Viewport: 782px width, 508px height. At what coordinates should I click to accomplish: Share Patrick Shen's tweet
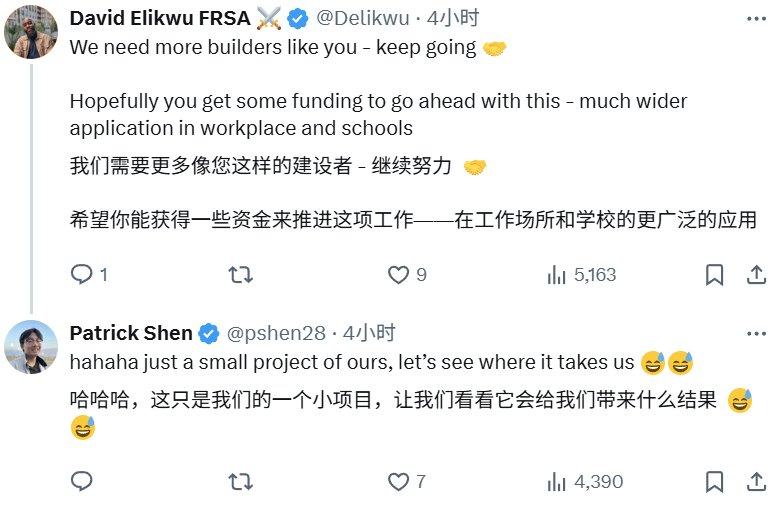[756, 482]
